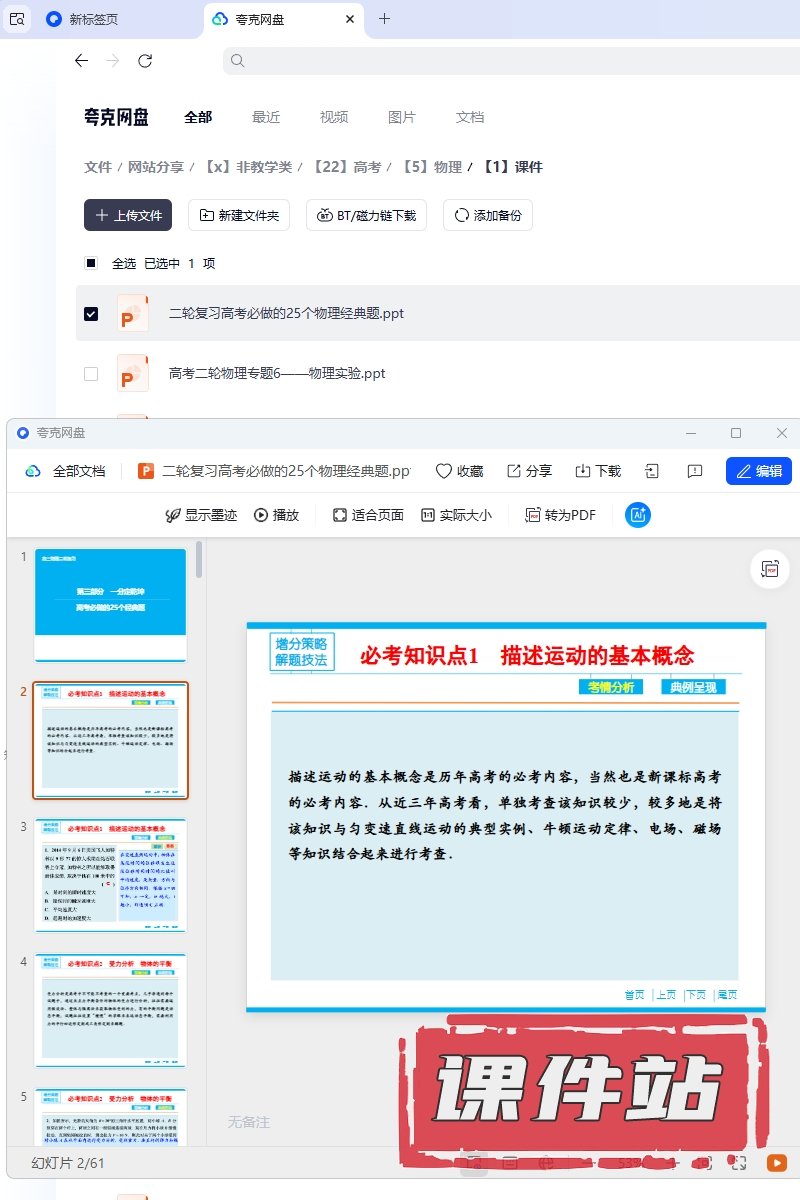Open the 文档 tab
Viewport: 800px width, 1200px height.
(x=470, y=117)
